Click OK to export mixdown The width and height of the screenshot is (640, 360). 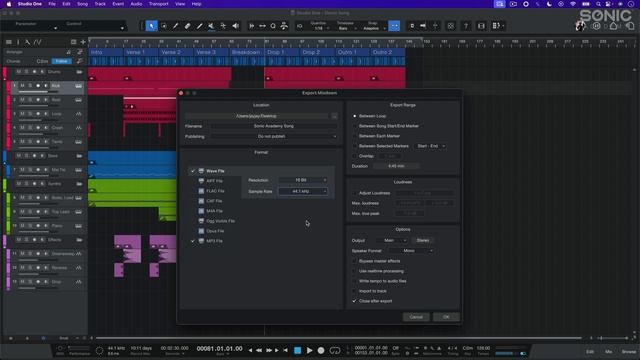tap(446, 317)
